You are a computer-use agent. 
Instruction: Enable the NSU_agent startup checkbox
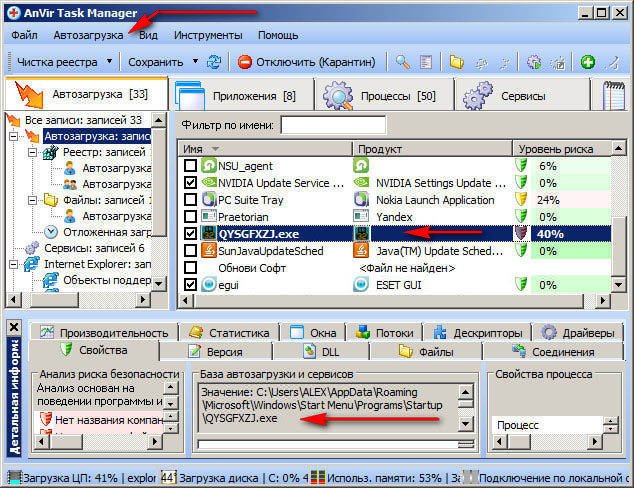pyautogui.click(x=191, y=166)
